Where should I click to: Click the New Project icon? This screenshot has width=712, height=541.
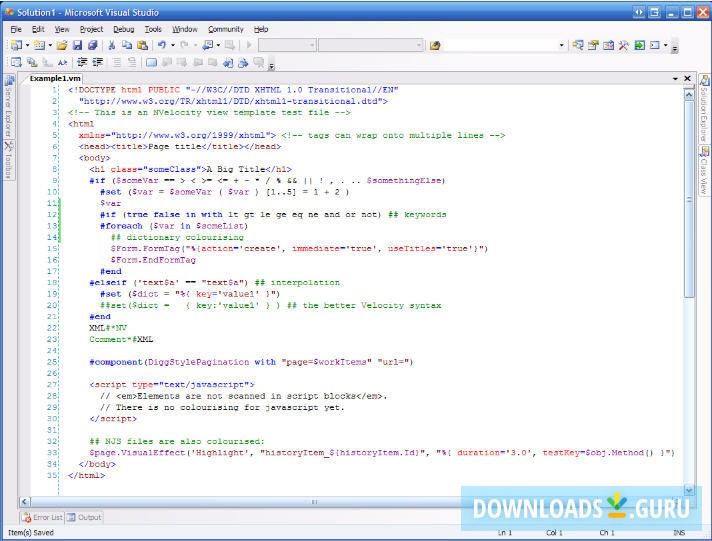pyautogui.click(x=16, y=45)
